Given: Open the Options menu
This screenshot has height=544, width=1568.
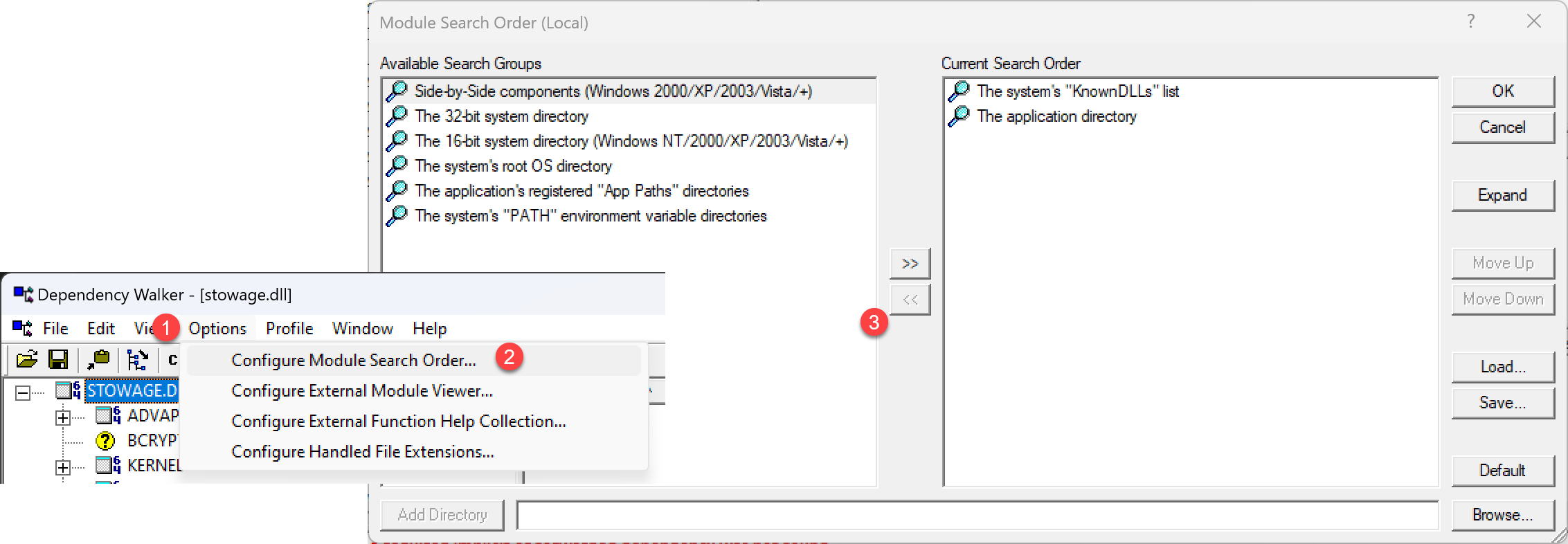Looking at the screenshot, I should click(217, 328).
